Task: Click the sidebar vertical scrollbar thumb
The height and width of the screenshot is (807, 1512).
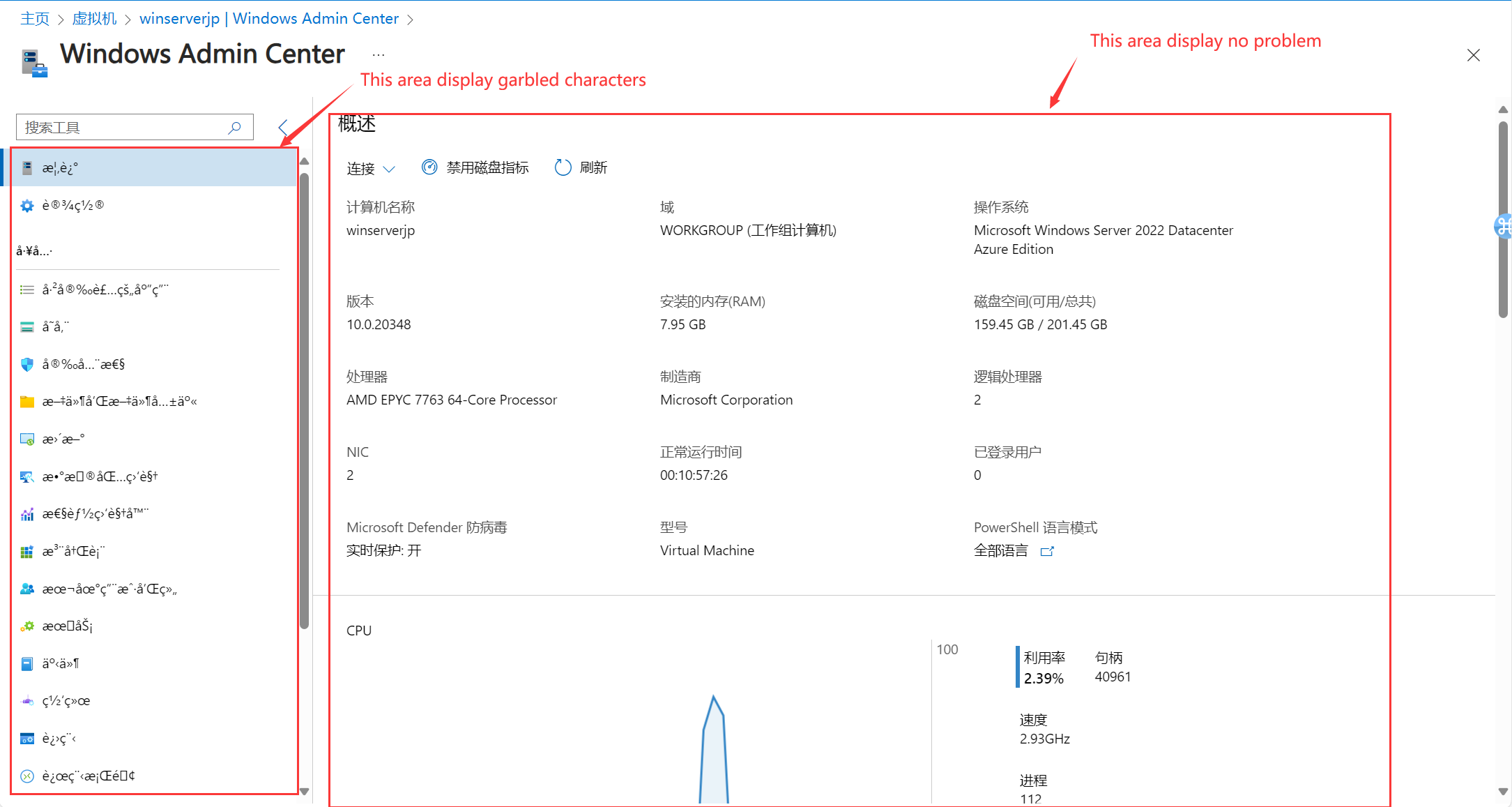Action: [x=304, y=401]
